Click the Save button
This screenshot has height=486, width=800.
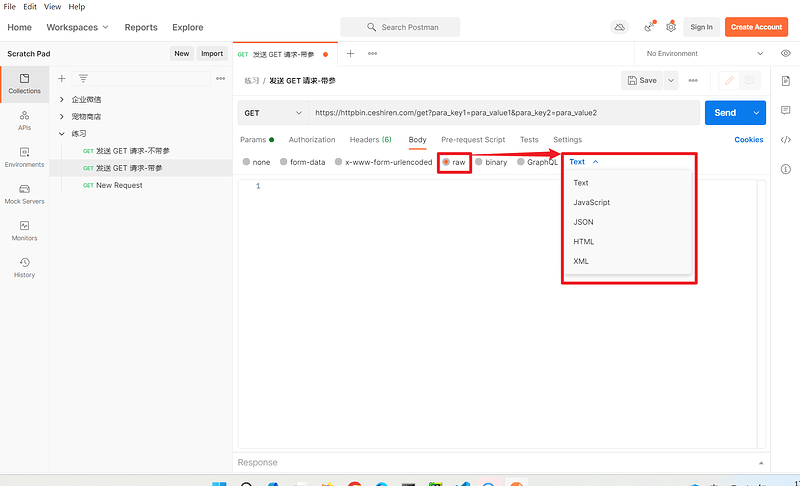[642, 81]
